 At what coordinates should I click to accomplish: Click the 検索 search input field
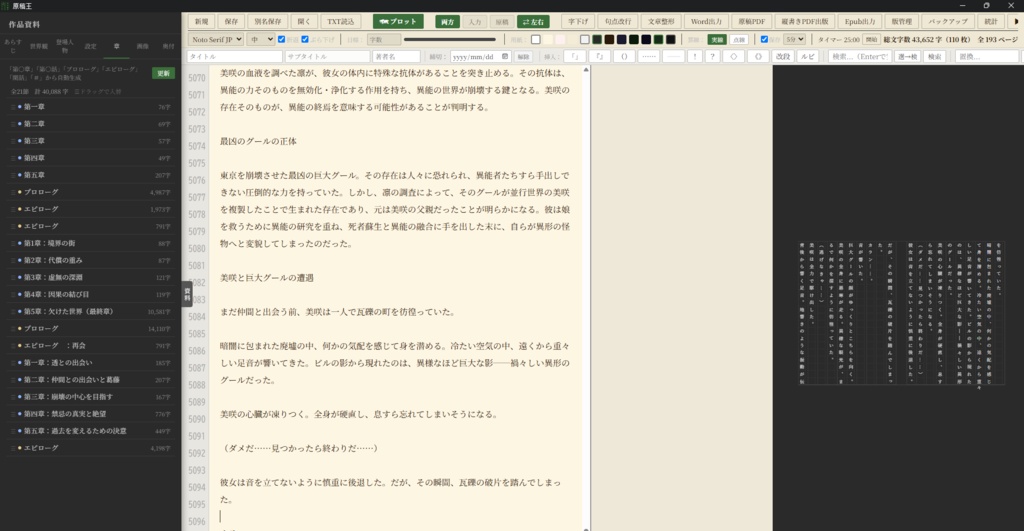[x=859, y=57]
